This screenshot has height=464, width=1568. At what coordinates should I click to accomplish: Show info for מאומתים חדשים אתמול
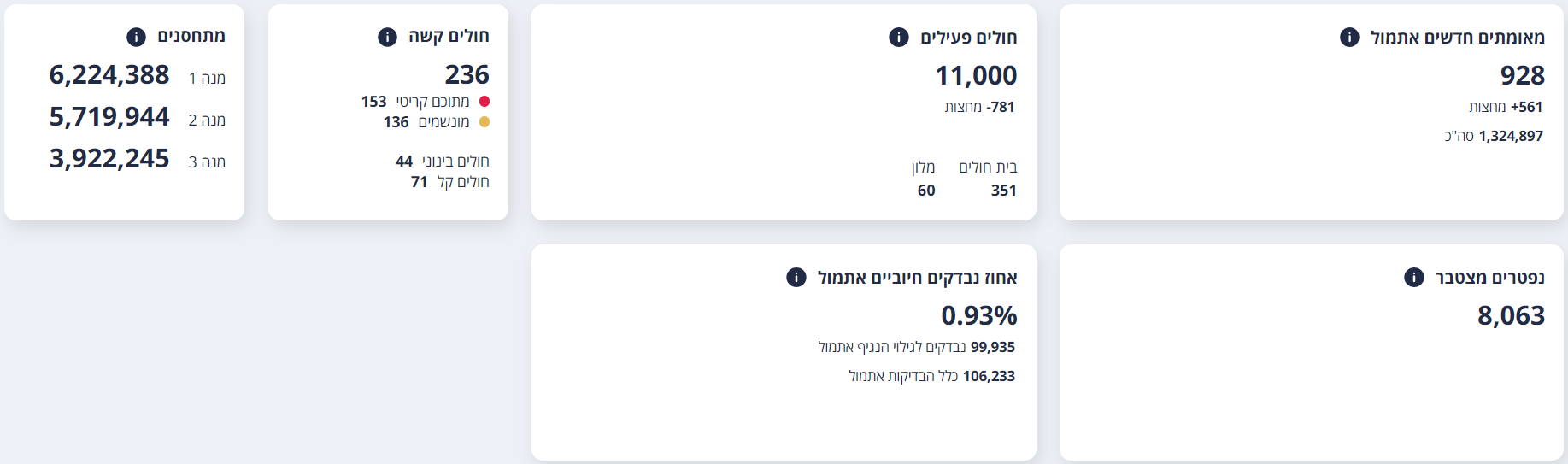click(1349, 37)
